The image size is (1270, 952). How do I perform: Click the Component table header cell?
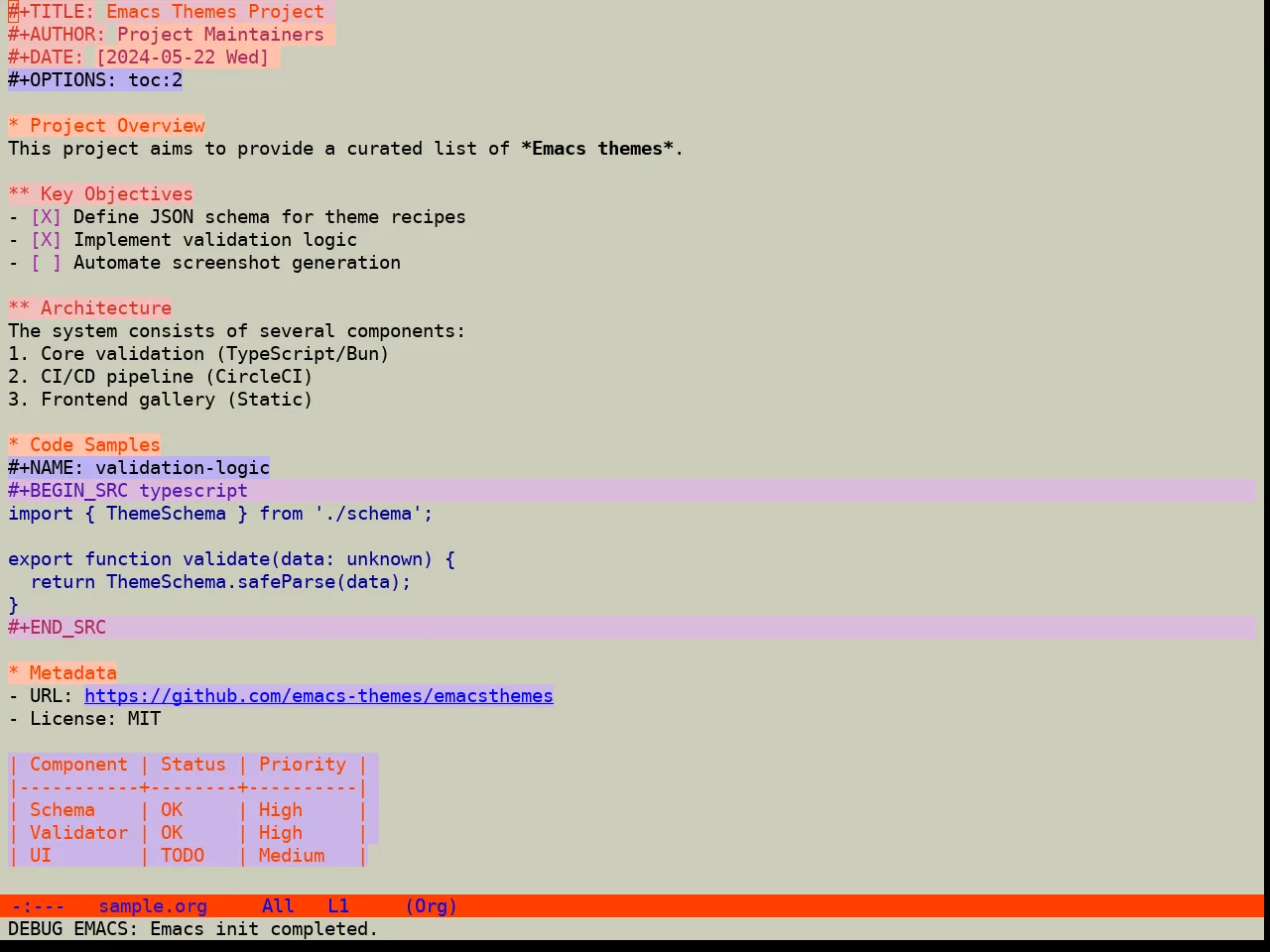pos(78,765)
